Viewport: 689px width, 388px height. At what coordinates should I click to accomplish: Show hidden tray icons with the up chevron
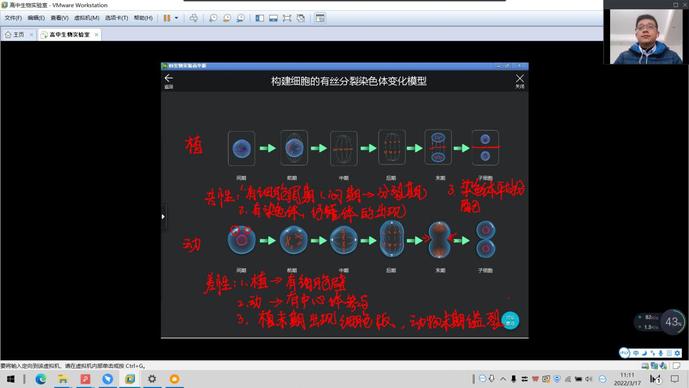pos(503,379)
